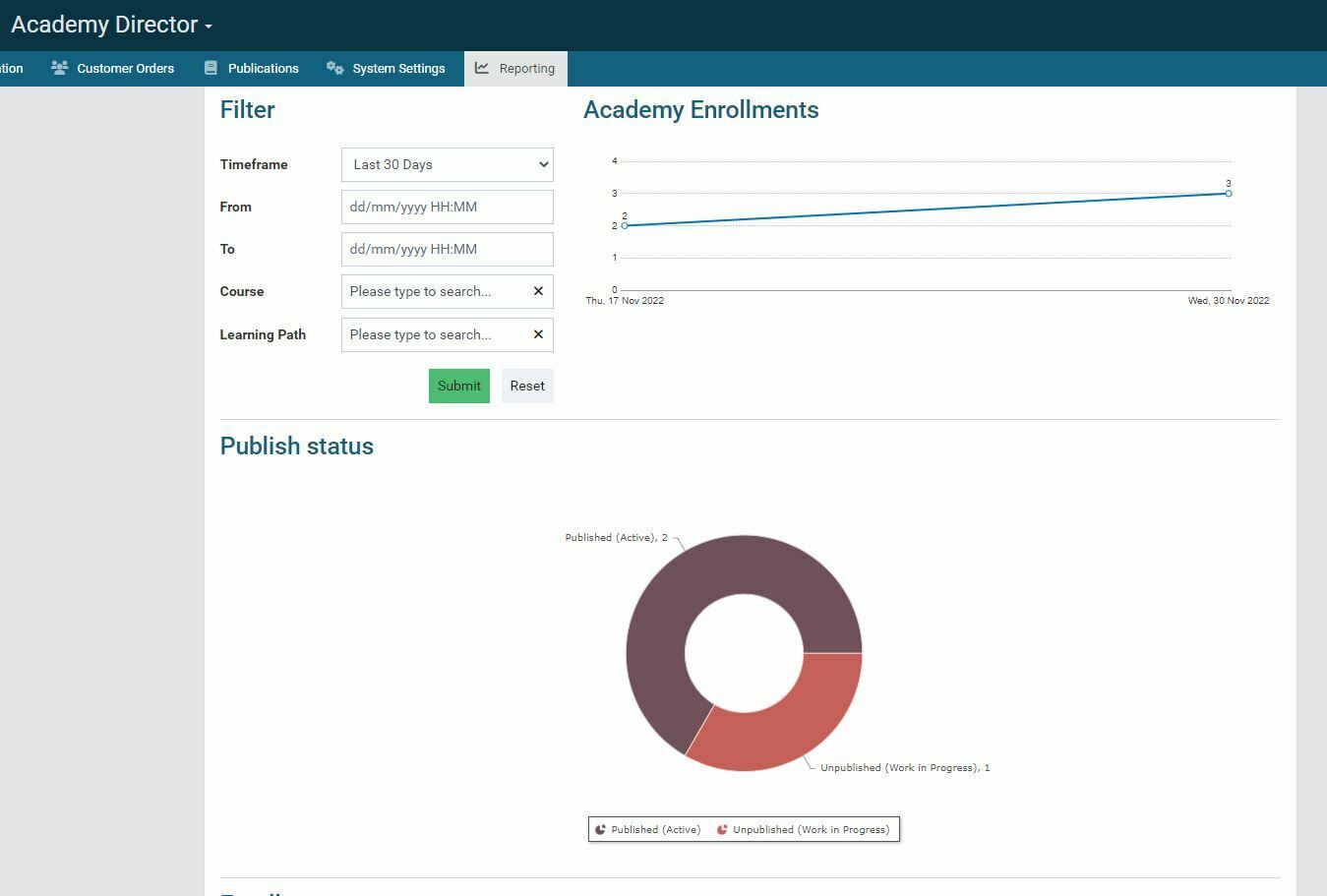Toggle Published (Active) legend icon
Viewport: 1327px width, 896px height.
600,829
